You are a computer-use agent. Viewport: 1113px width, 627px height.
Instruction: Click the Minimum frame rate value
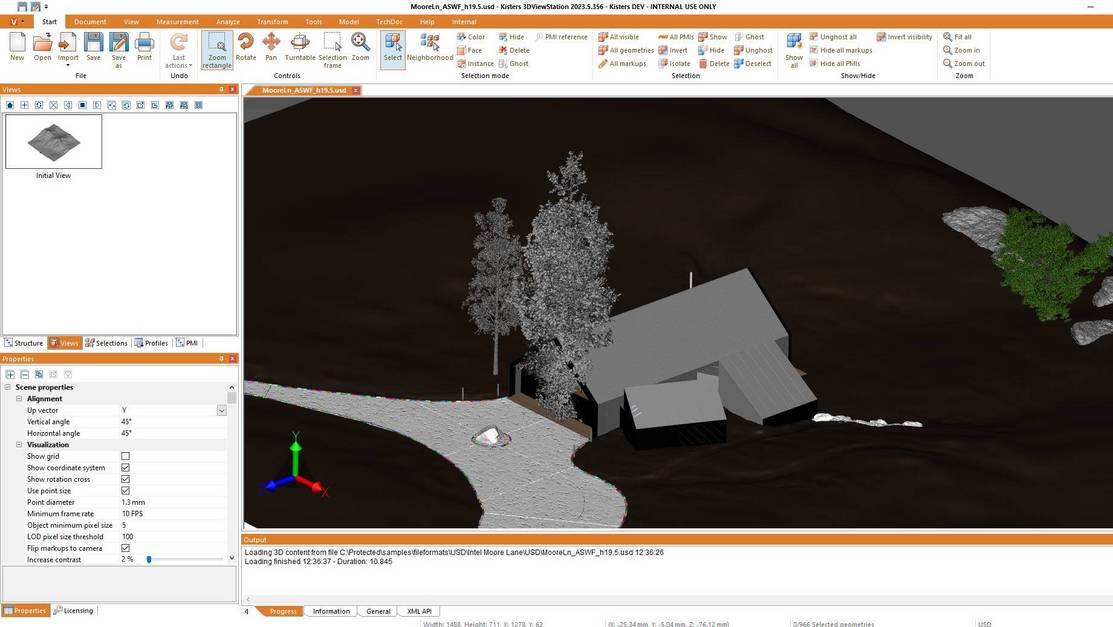point(173,513)
